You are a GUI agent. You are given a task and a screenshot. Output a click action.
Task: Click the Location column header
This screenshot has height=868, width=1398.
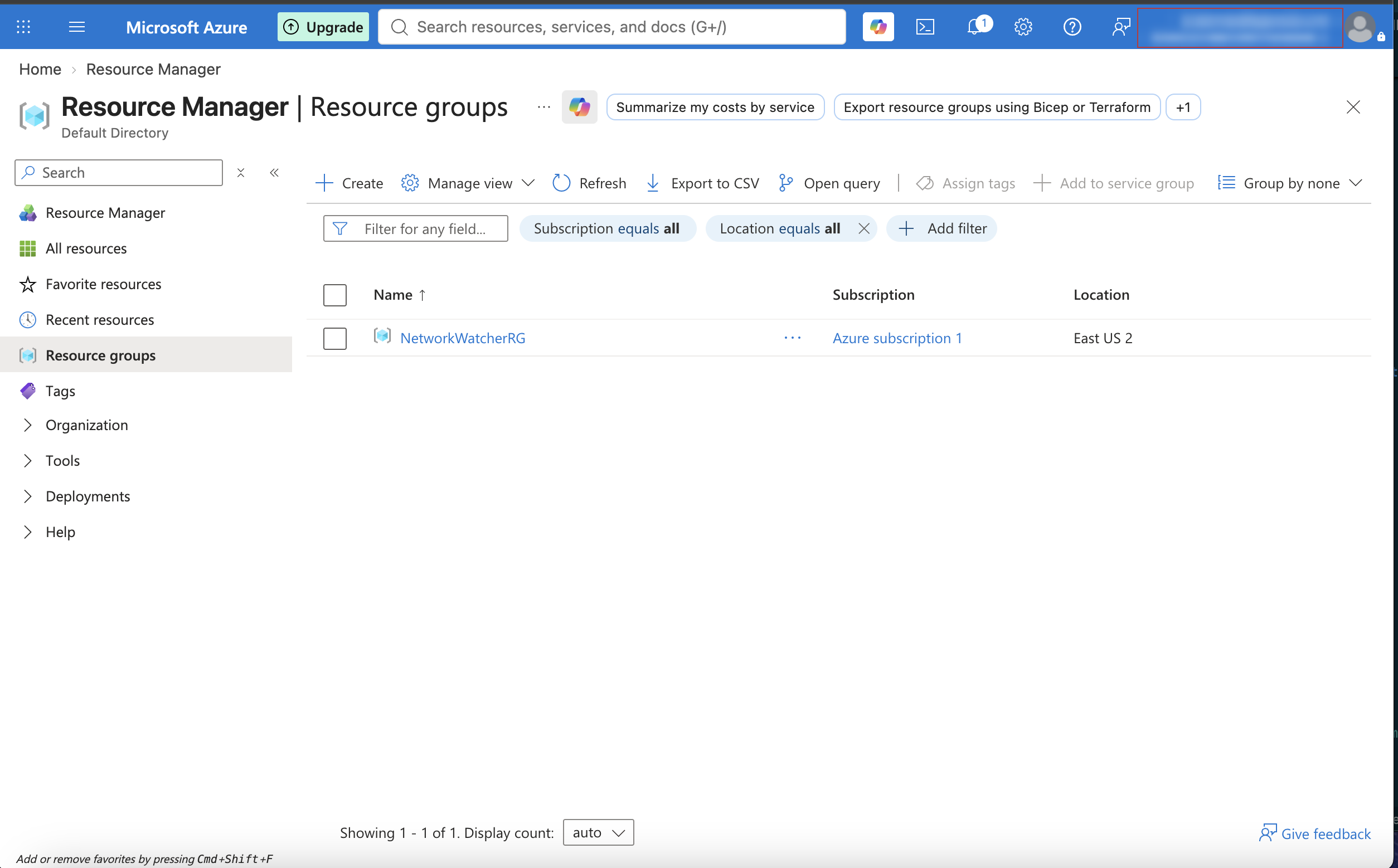(1101, 295)
